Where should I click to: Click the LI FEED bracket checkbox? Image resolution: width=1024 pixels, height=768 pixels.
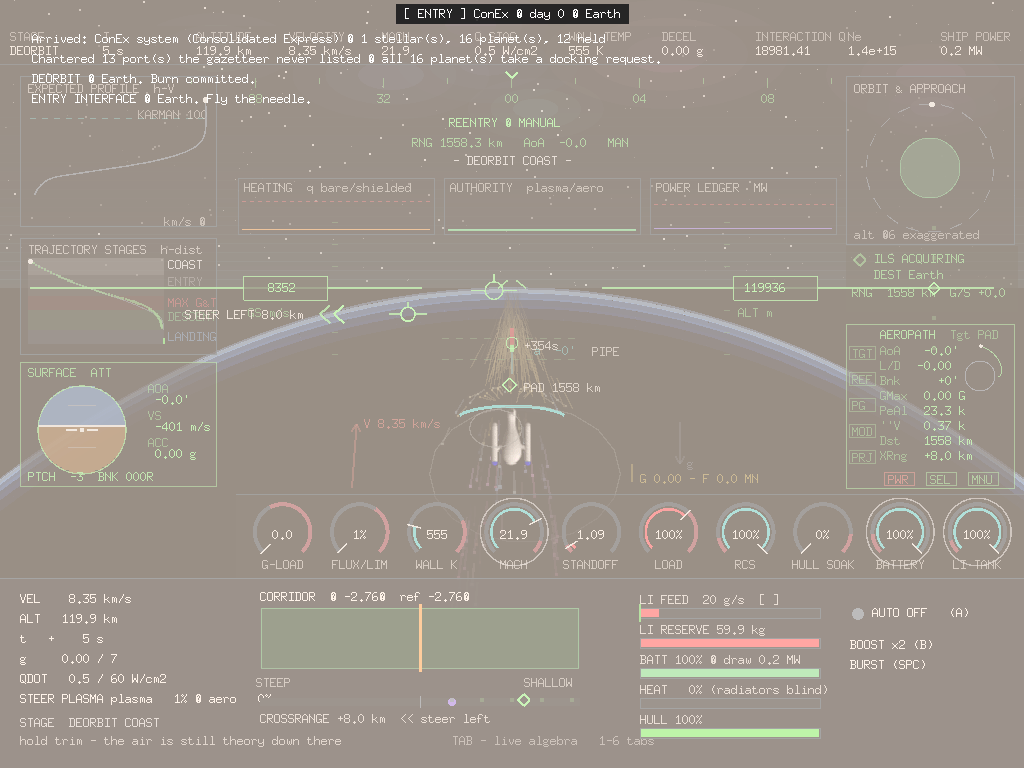tap(769, 600)
